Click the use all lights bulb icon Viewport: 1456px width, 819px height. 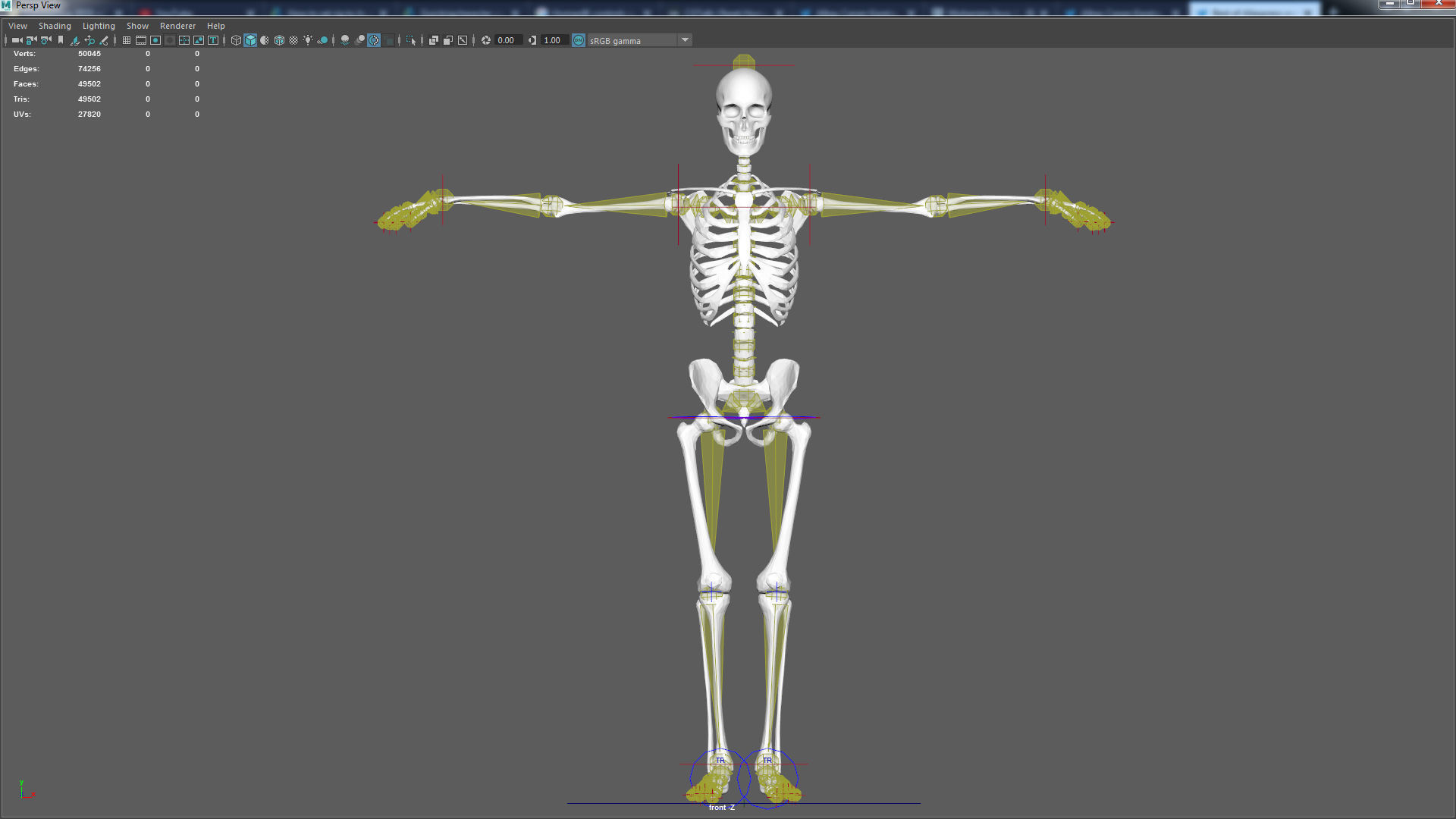click(308, 40)
